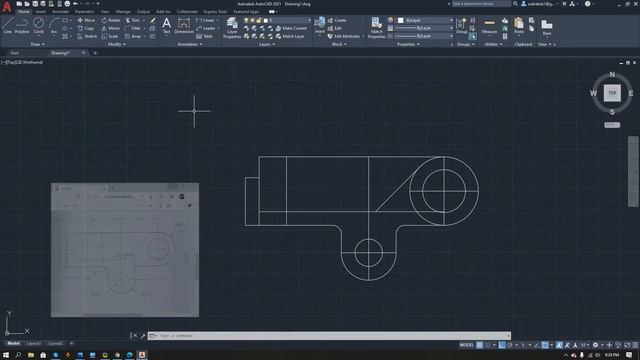
Task: Open Layer Properties manager
Action: point(232,28)
